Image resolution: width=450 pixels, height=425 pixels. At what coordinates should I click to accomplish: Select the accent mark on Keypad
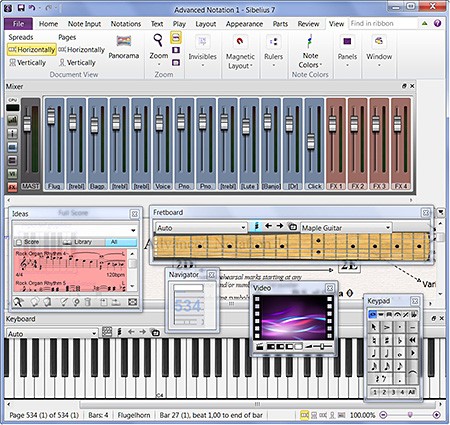pos(387,327)
